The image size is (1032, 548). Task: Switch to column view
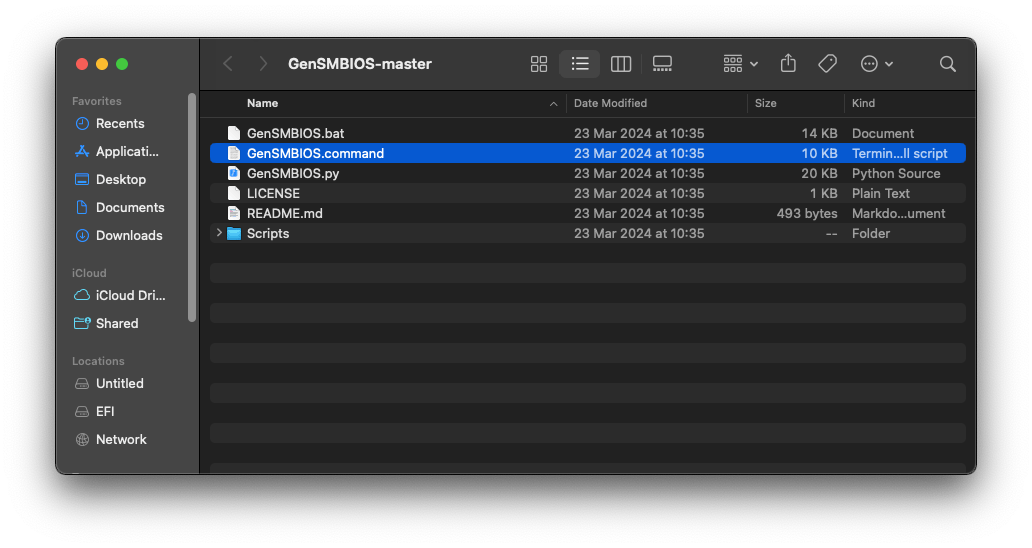(621, 64)
